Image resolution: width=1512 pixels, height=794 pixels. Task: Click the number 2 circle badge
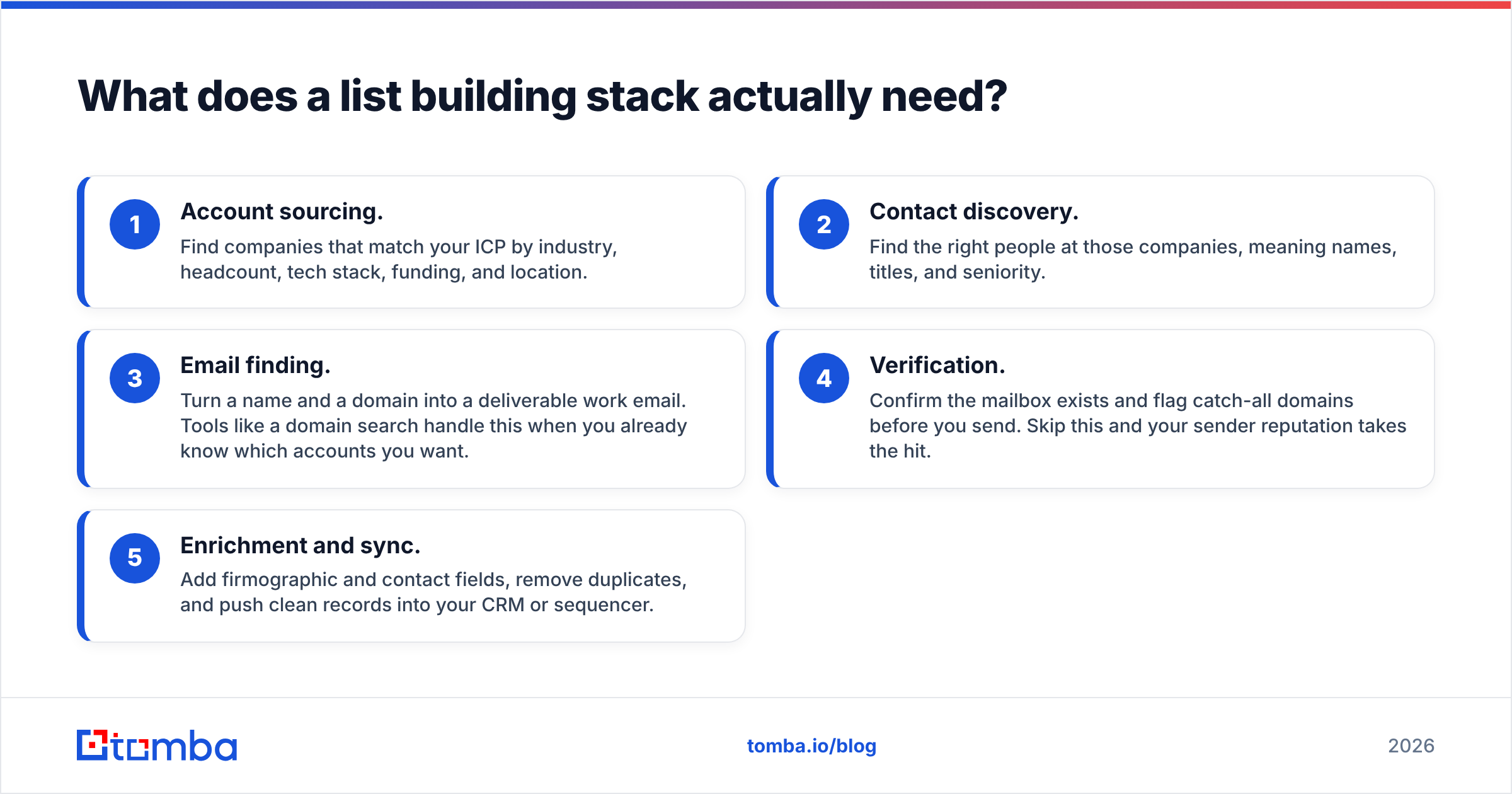coord(824,224)
